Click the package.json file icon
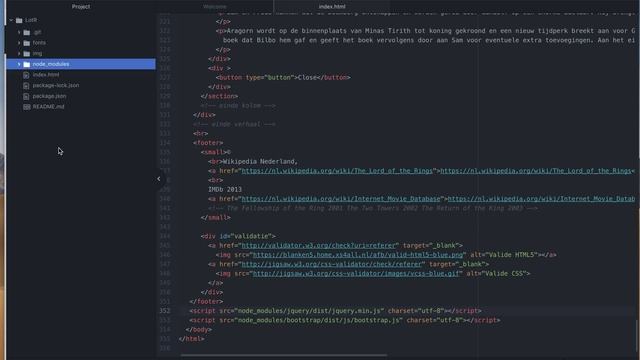Image resolution: width=640 pixels, height=360 pixels. point(26,96)
